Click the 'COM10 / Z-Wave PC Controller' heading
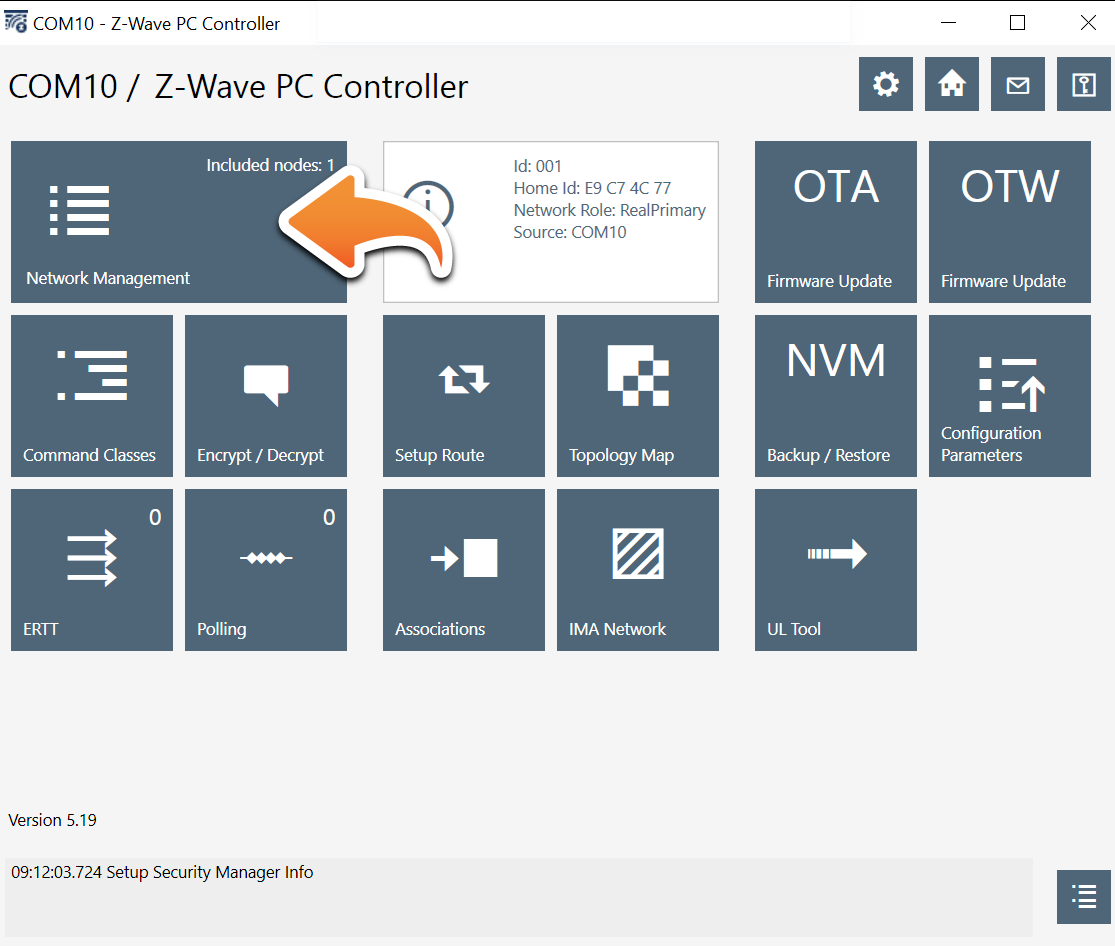Screen dimensions: 1115x946 (238, 87)
